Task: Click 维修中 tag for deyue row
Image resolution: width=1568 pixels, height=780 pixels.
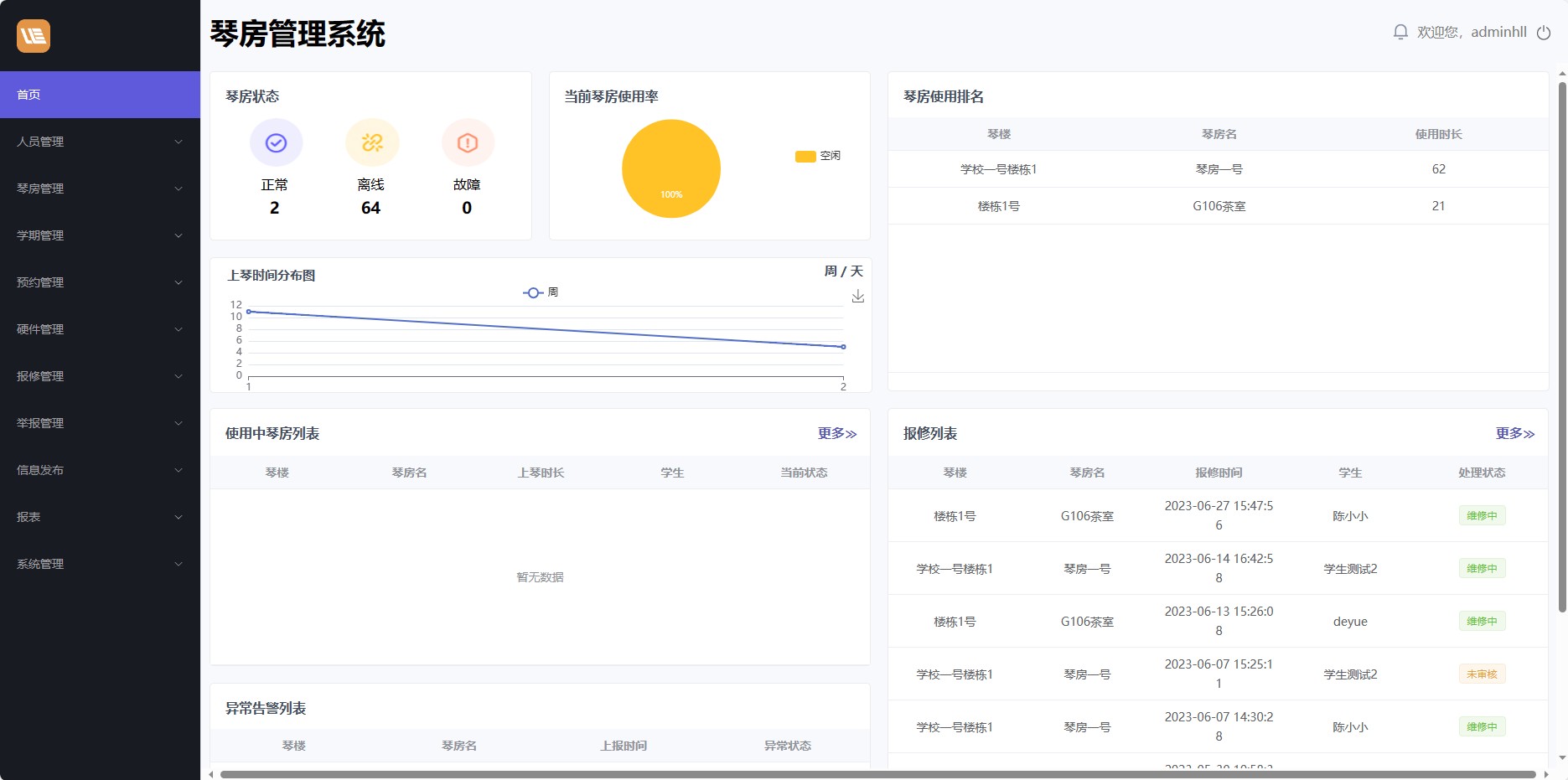Action: click(1482, 621)
